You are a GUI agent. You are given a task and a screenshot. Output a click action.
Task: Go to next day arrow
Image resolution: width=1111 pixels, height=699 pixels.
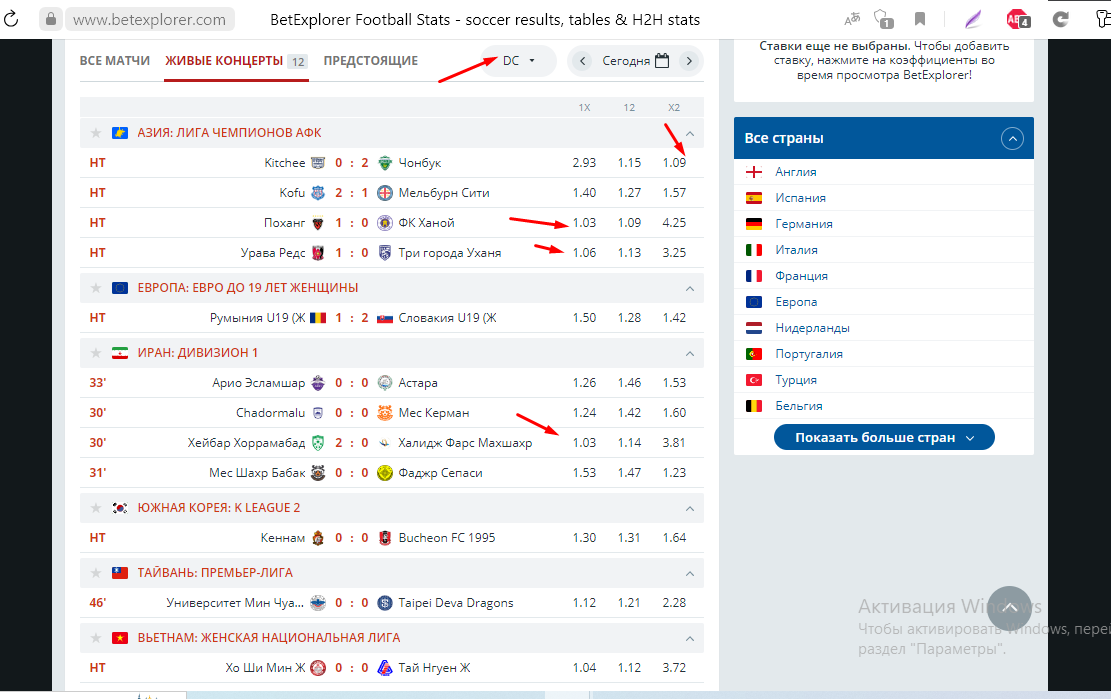(688, 61)
